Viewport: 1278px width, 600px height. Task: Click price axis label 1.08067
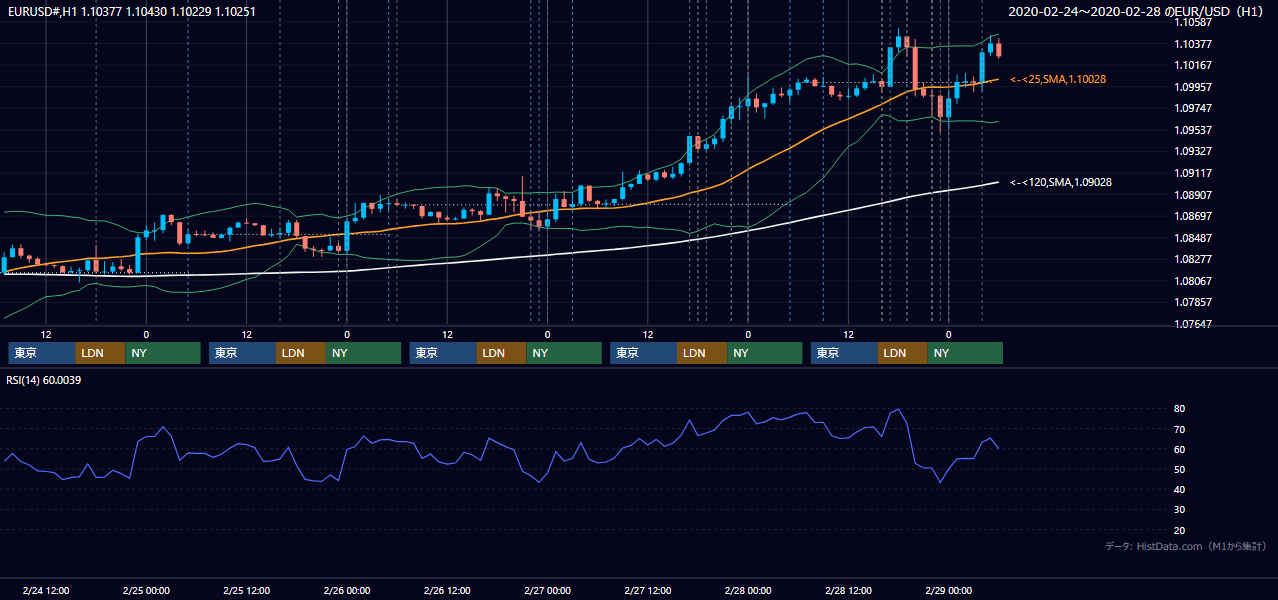1193,281
